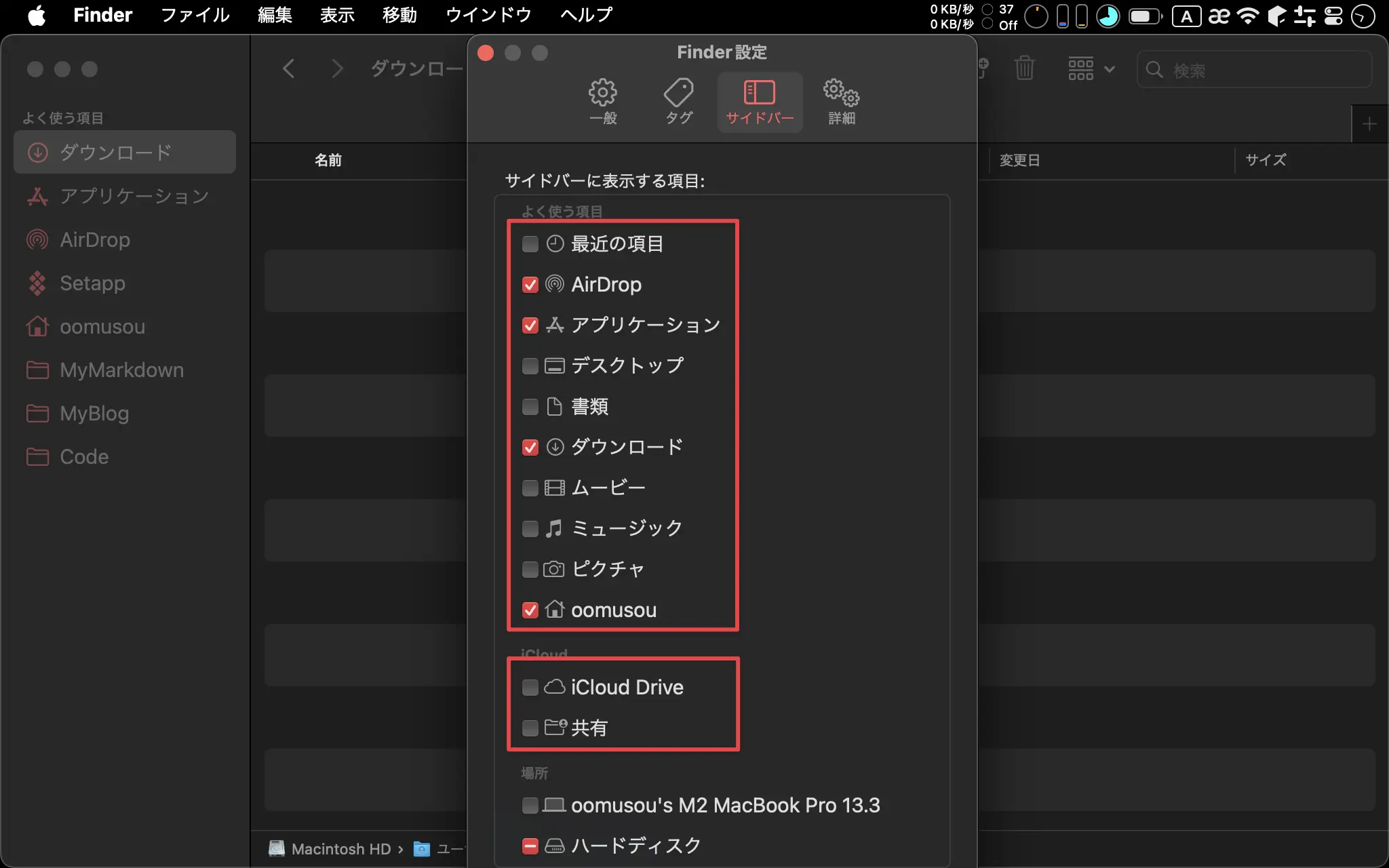Screen dimensions: 1389x868
Task: Open the Apple menu
Action: click(37, 15)
